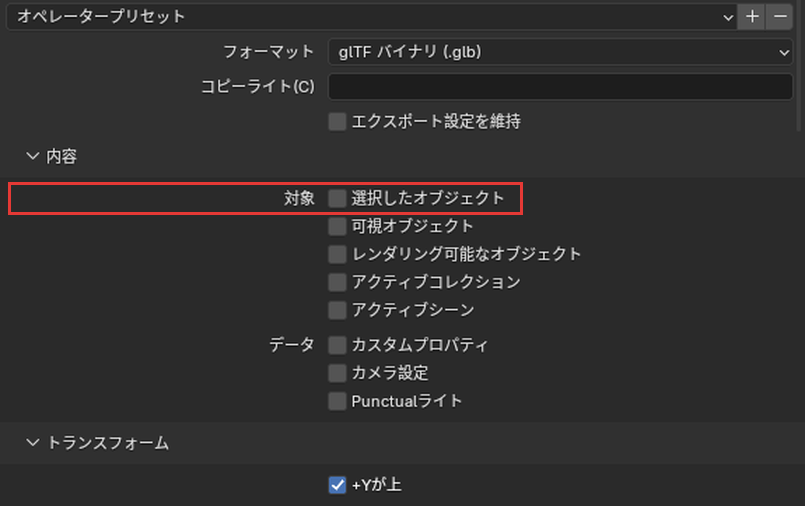Screen dimensions: 805x506
Task: Enable Punctualライト checkbox
Action: [337, 401]
